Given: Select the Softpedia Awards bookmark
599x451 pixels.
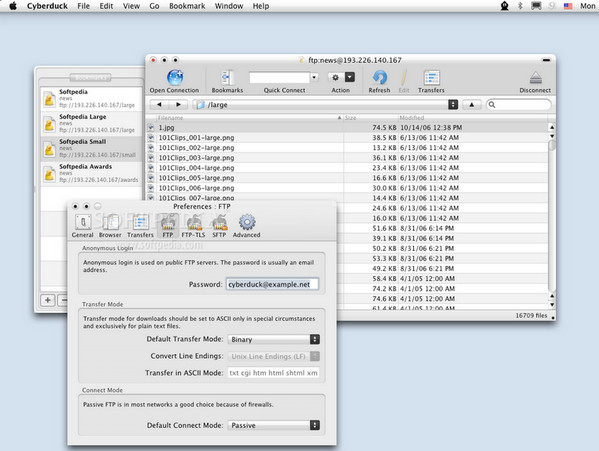Looking at the screenshot, I should click(91, 174).
